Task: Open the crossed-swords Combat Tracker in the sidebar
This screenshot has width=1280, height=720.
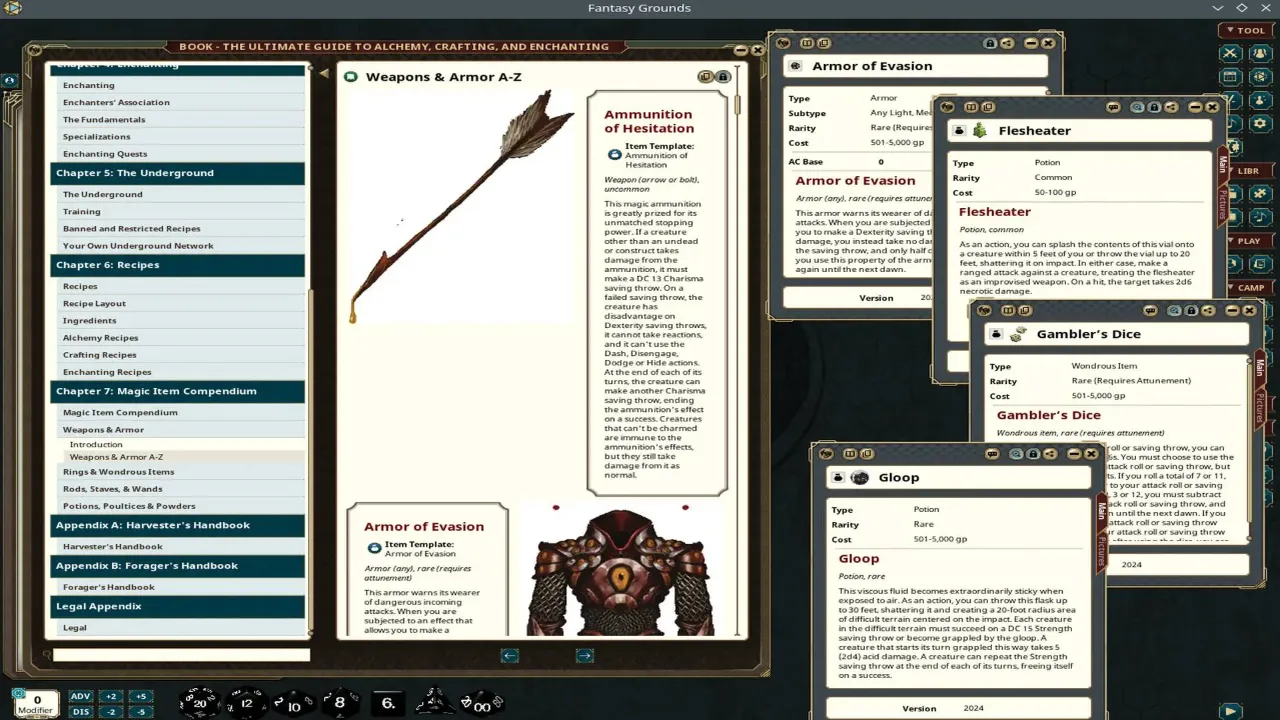Action: (1230, 54)
